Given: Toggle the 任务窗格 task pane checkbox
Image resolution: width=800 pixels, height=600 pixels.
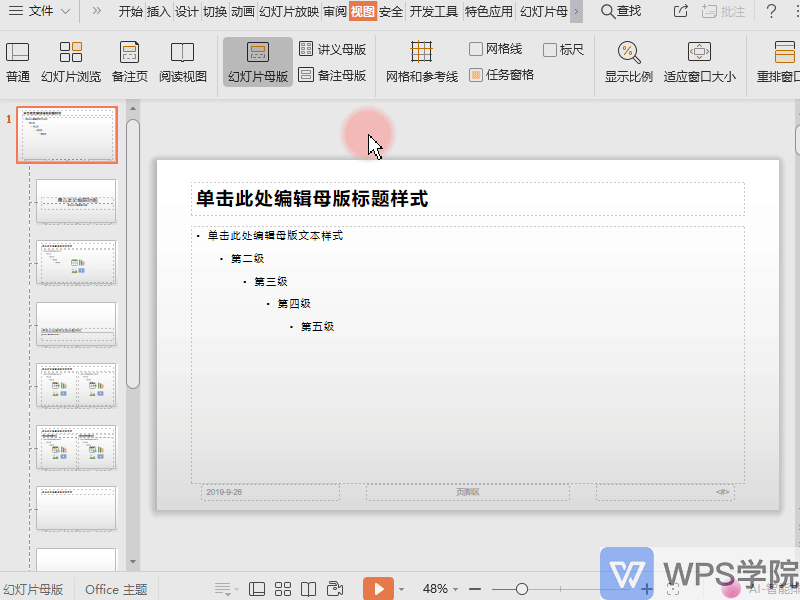Looking at the screenshot, I should (477, 74).
